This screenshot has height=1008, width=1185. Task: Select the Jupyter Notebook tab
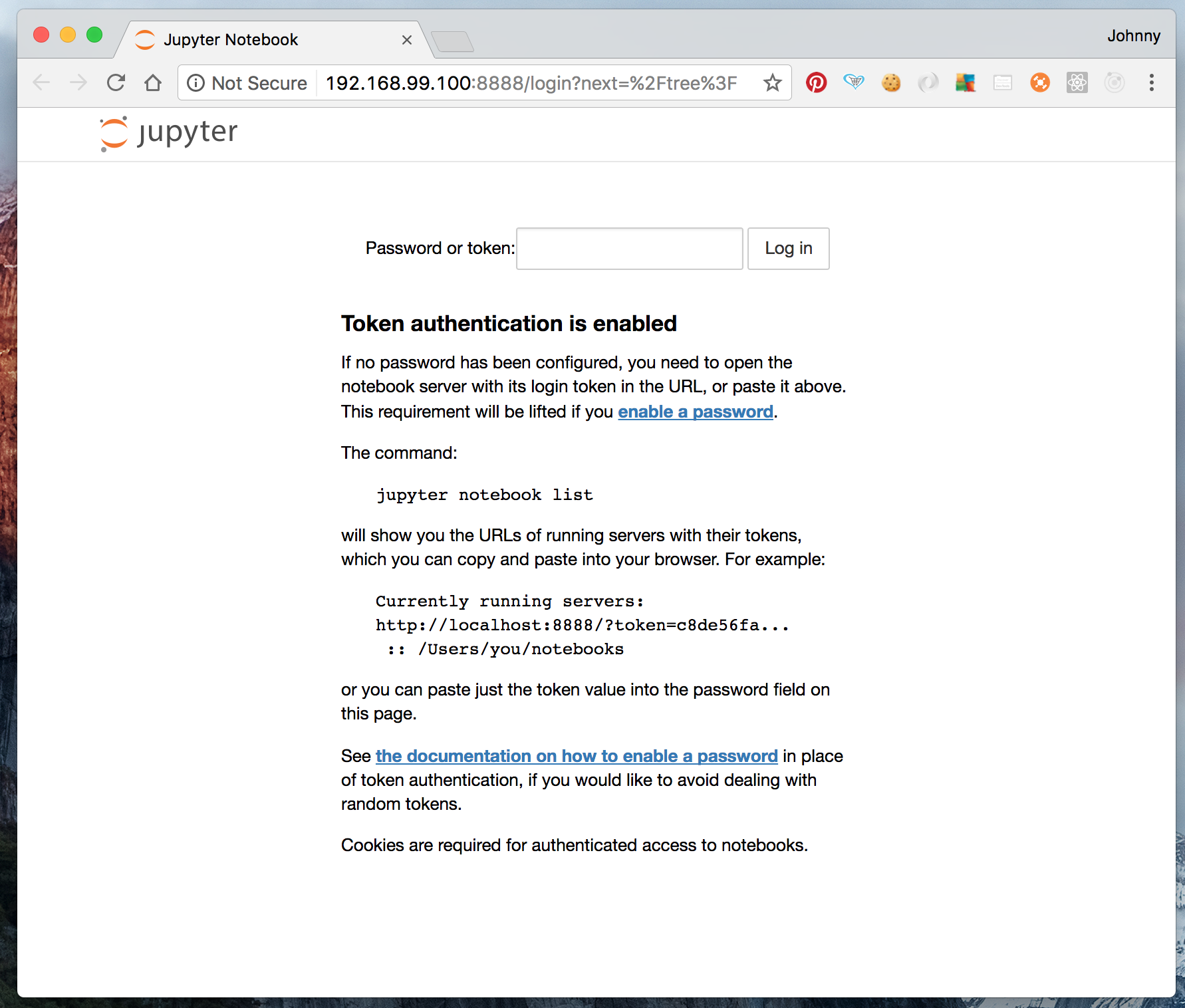[x=273, y=40]
